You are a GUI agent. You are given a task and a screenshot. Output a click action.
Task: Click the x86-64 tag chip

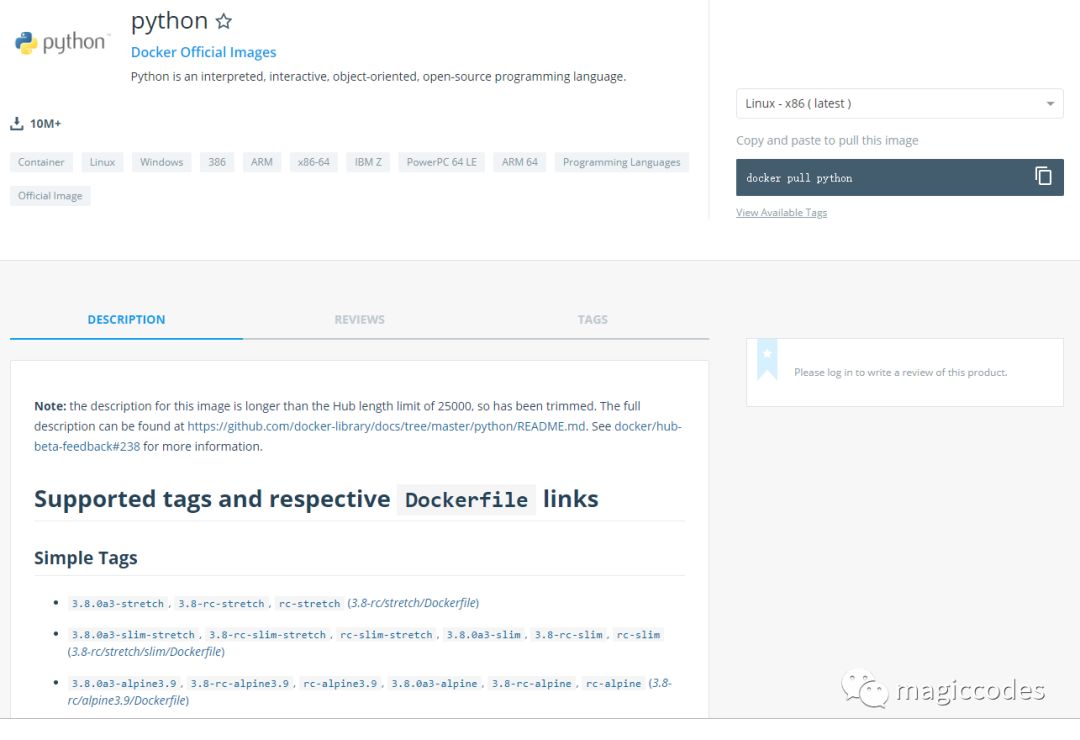(313, 162)
